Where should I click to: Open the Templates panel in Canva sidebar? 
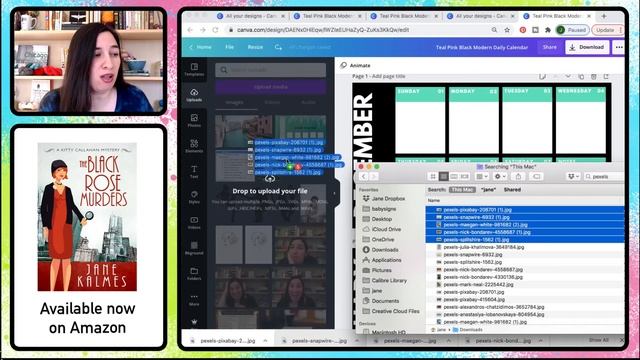coord(194,69)
